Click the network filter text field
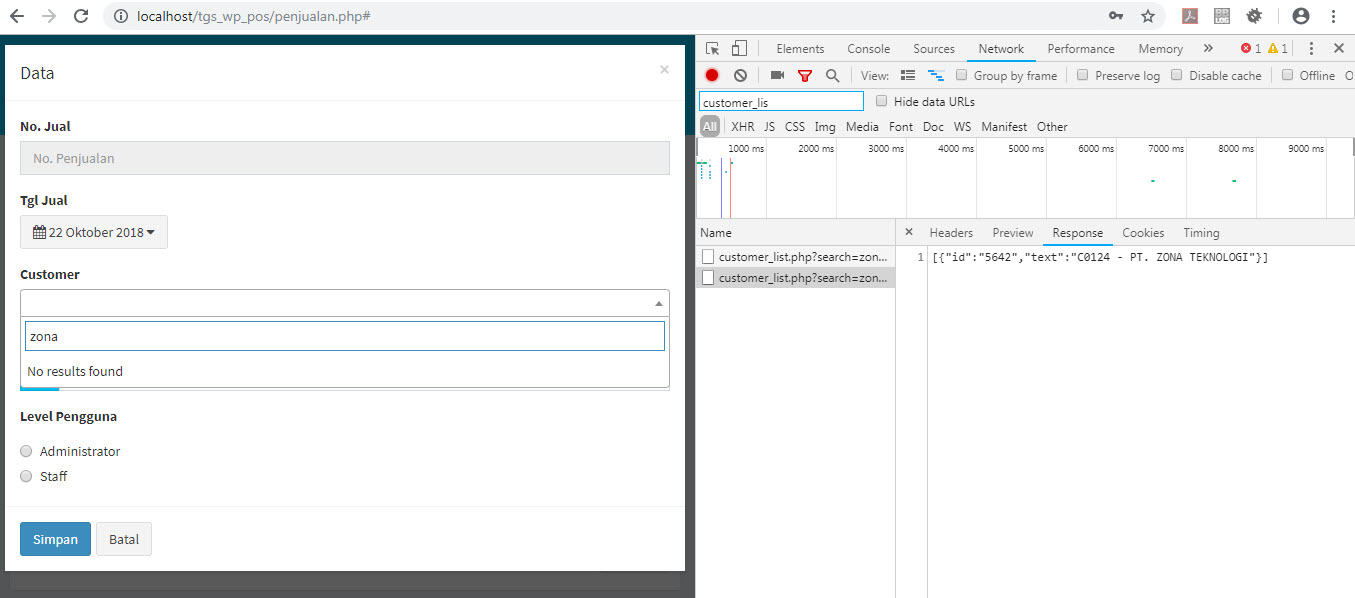Viewport: 1355px width, 598px height. 781,102
